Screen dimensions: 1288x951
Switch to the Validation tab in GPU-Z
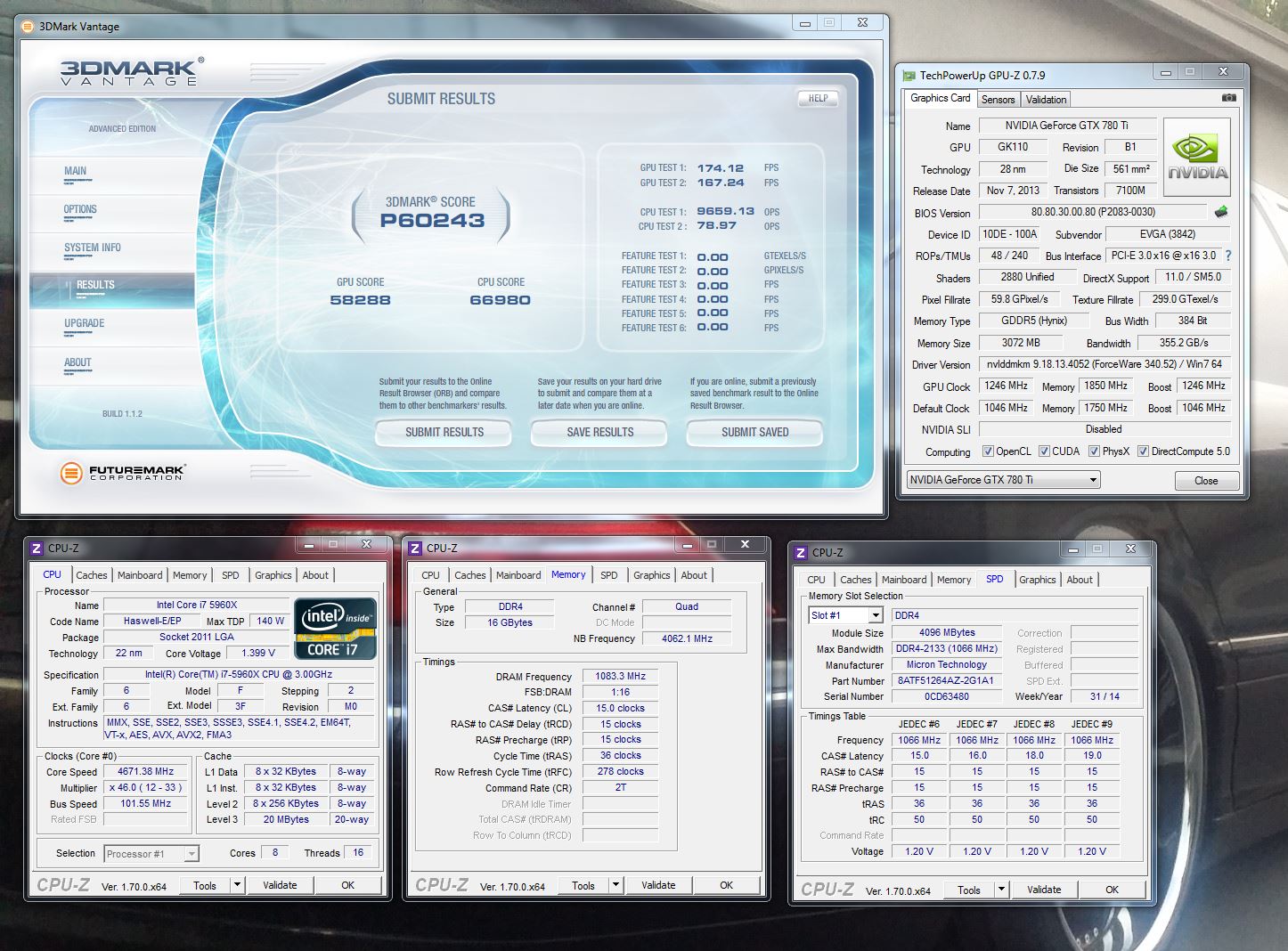[1046, 100]
